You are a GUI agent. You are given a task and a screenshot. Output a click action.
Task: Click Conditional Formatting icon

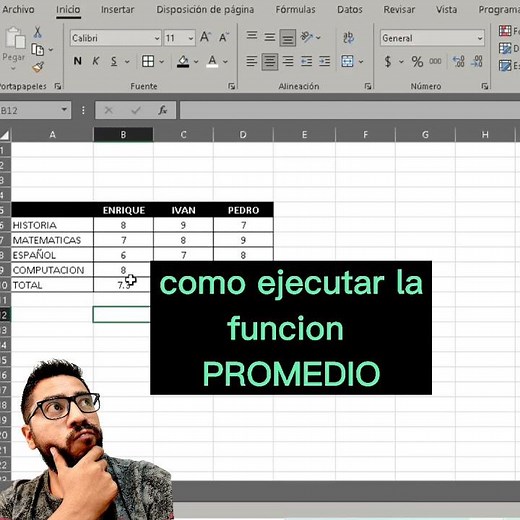[505, 31]
